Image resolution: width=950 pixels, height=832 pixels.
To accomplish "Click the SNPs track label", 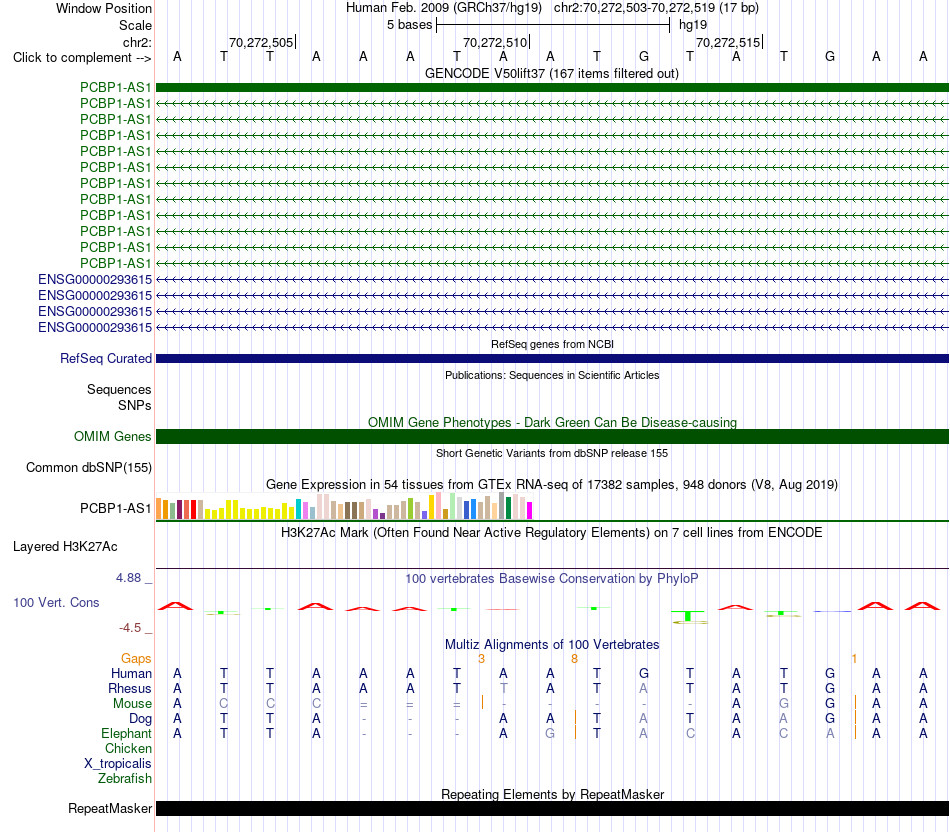I will coord(135,405).
